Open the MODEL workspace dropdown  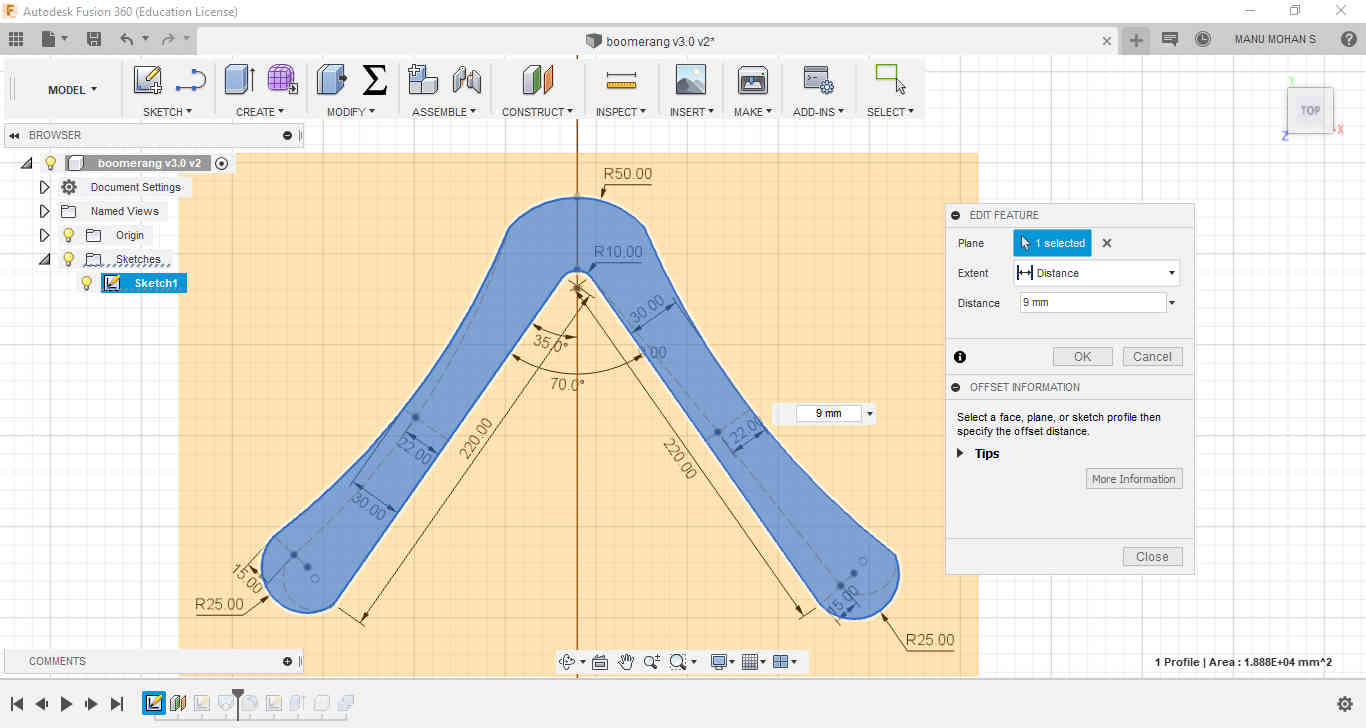[x=72, y=90]
